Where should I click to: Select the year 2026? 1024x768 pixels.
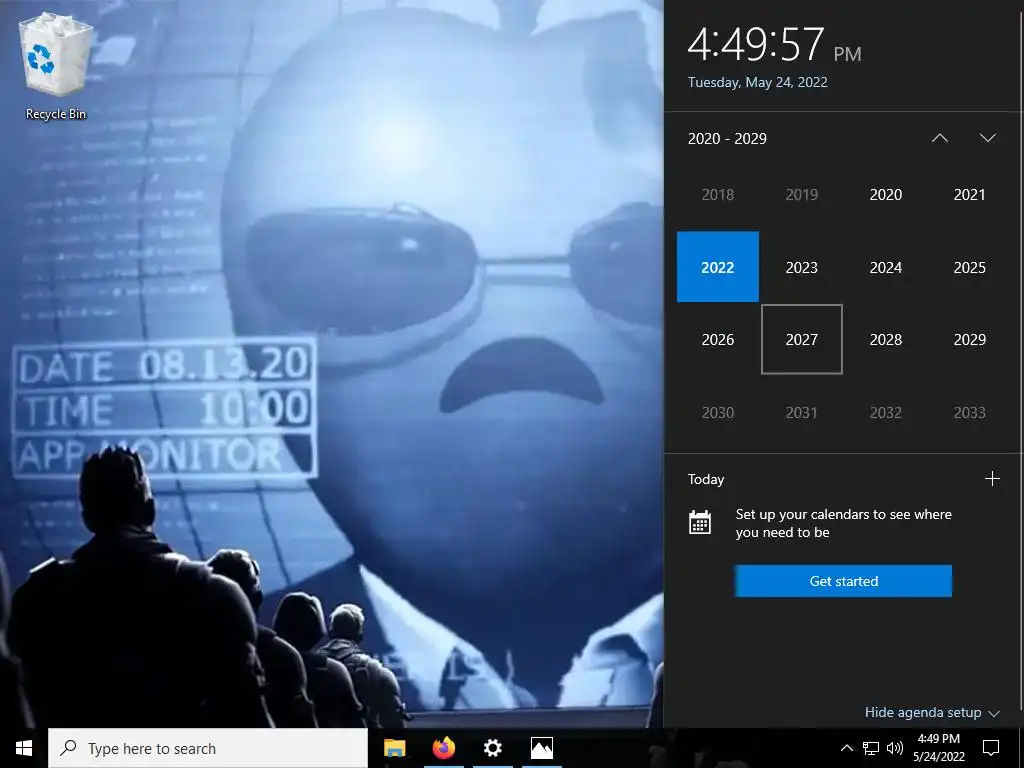point(718,340)
